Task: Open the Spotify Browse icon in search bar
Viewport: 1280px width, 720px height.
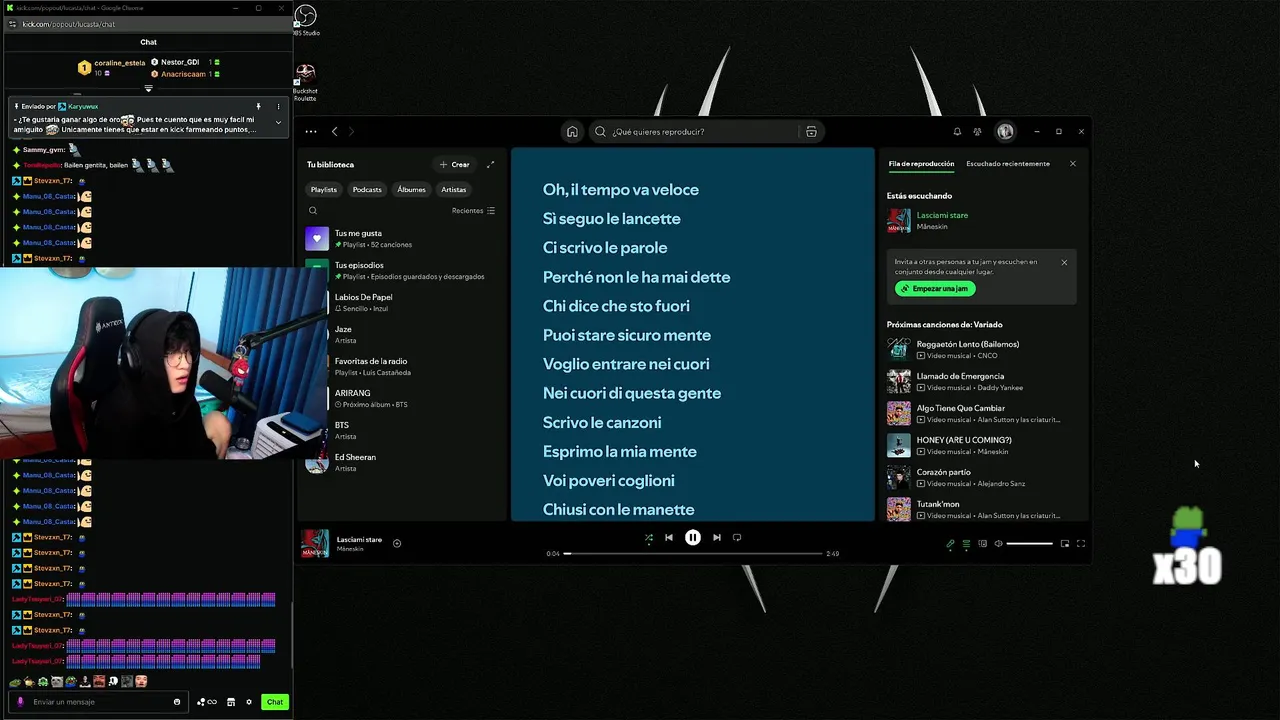Action: [x=811, y=131]
